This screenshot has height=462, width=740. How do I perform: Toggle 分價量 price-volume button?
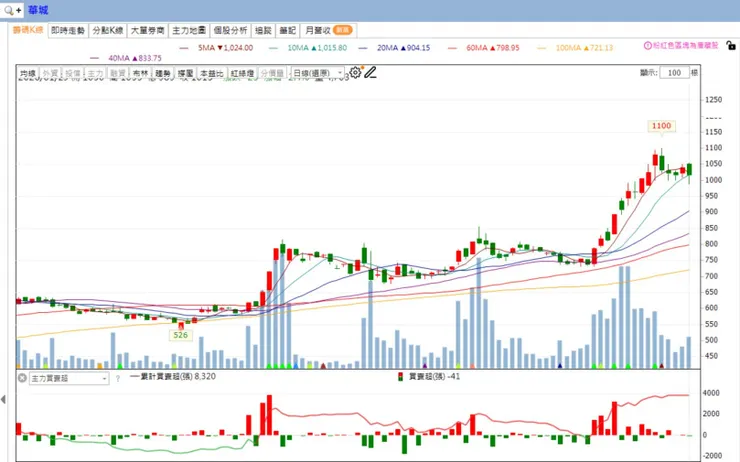pos(272,73)
